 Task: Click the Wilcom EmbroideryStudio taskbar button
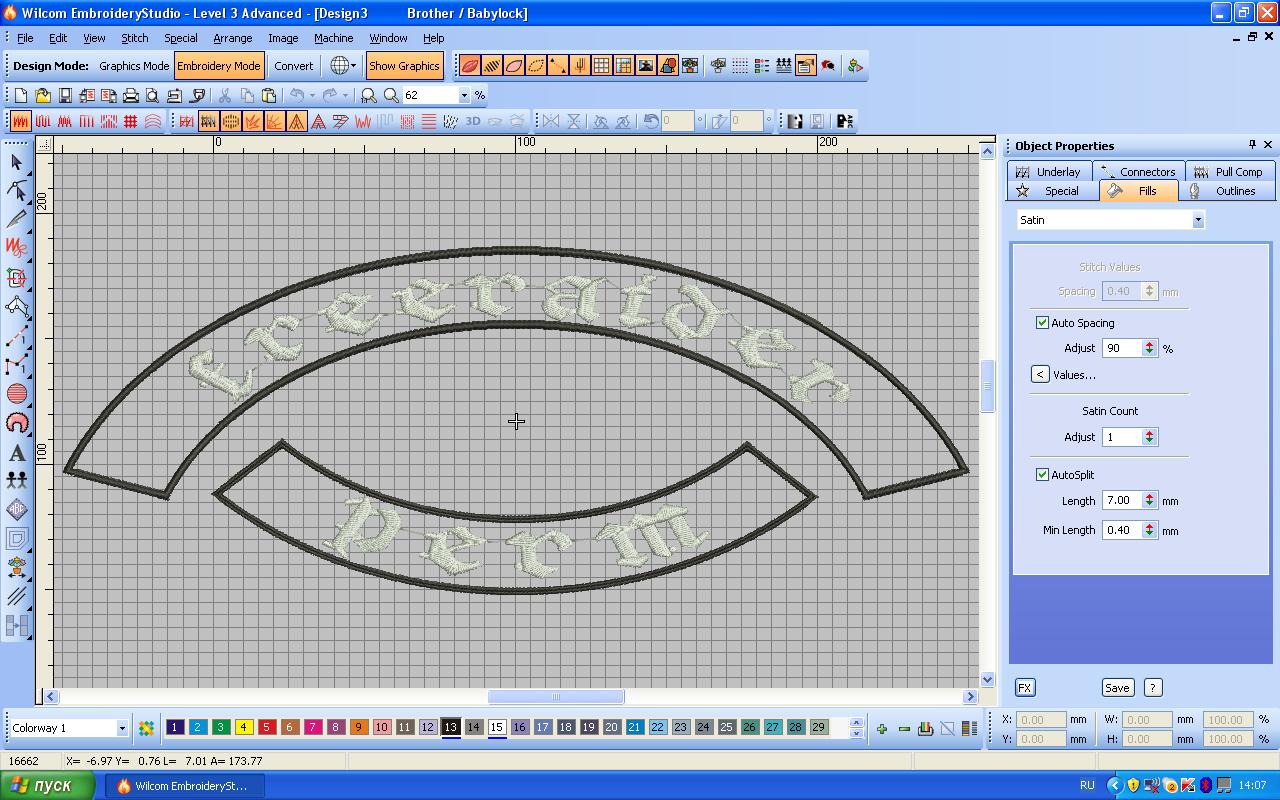coord(185,786)
